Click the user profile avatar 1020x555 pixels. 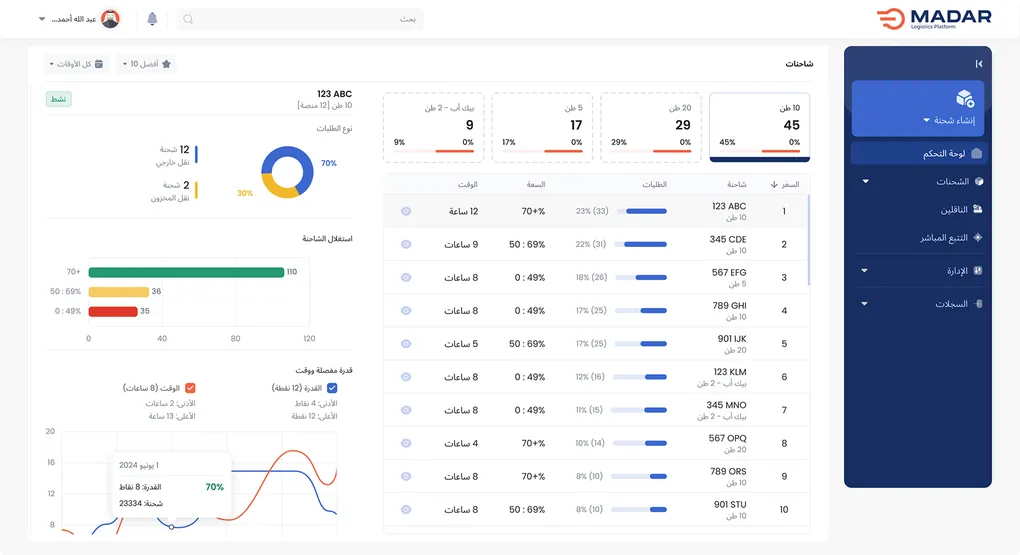[x=111, y=19]
